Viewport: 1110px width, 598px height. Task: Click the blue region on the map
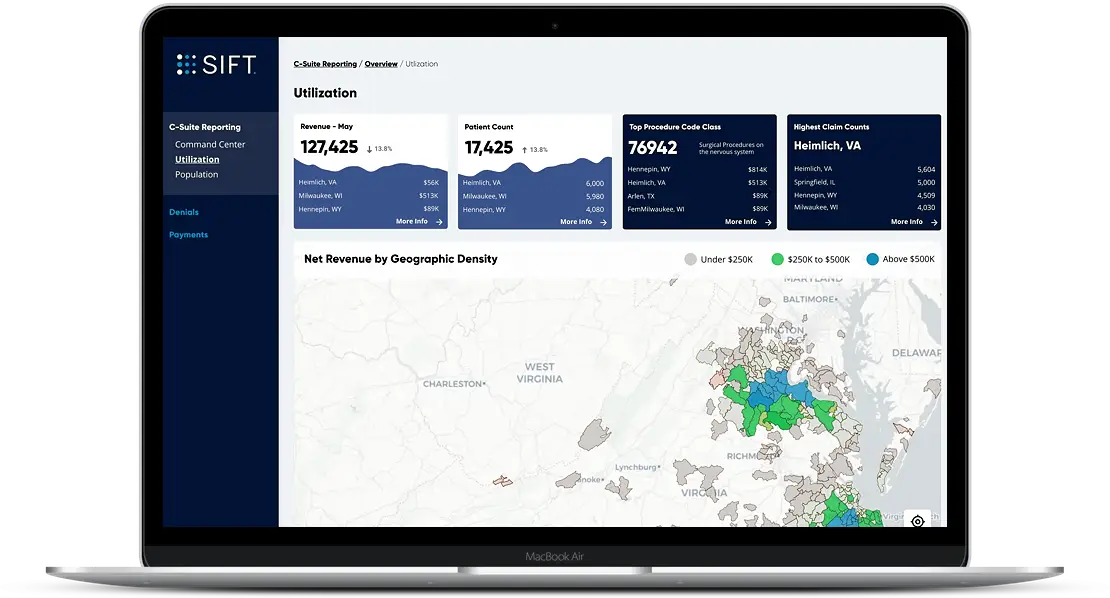[x=775, y=392]
